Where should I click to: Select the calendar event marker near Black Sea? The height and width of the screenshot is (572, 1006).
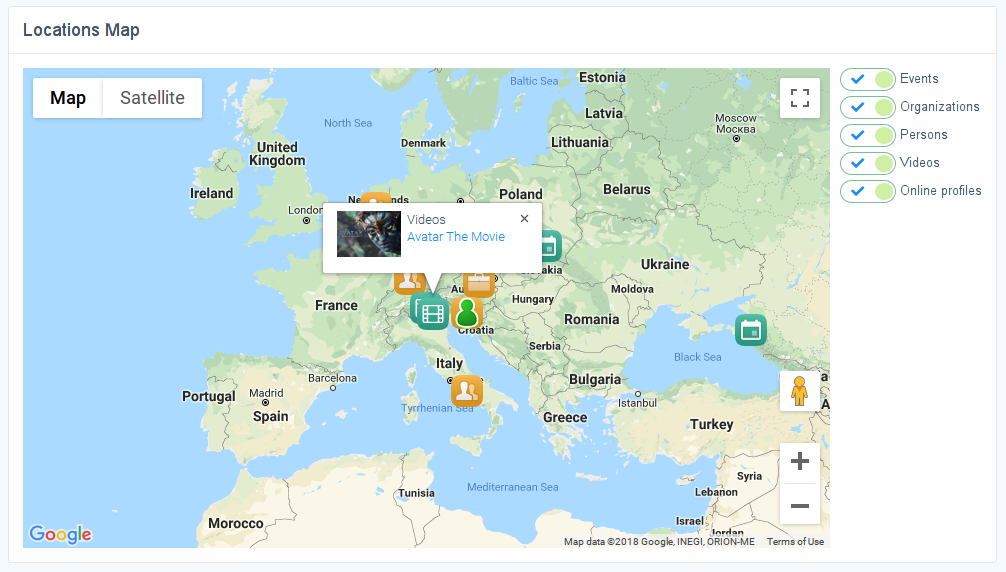tap(750, 329)
